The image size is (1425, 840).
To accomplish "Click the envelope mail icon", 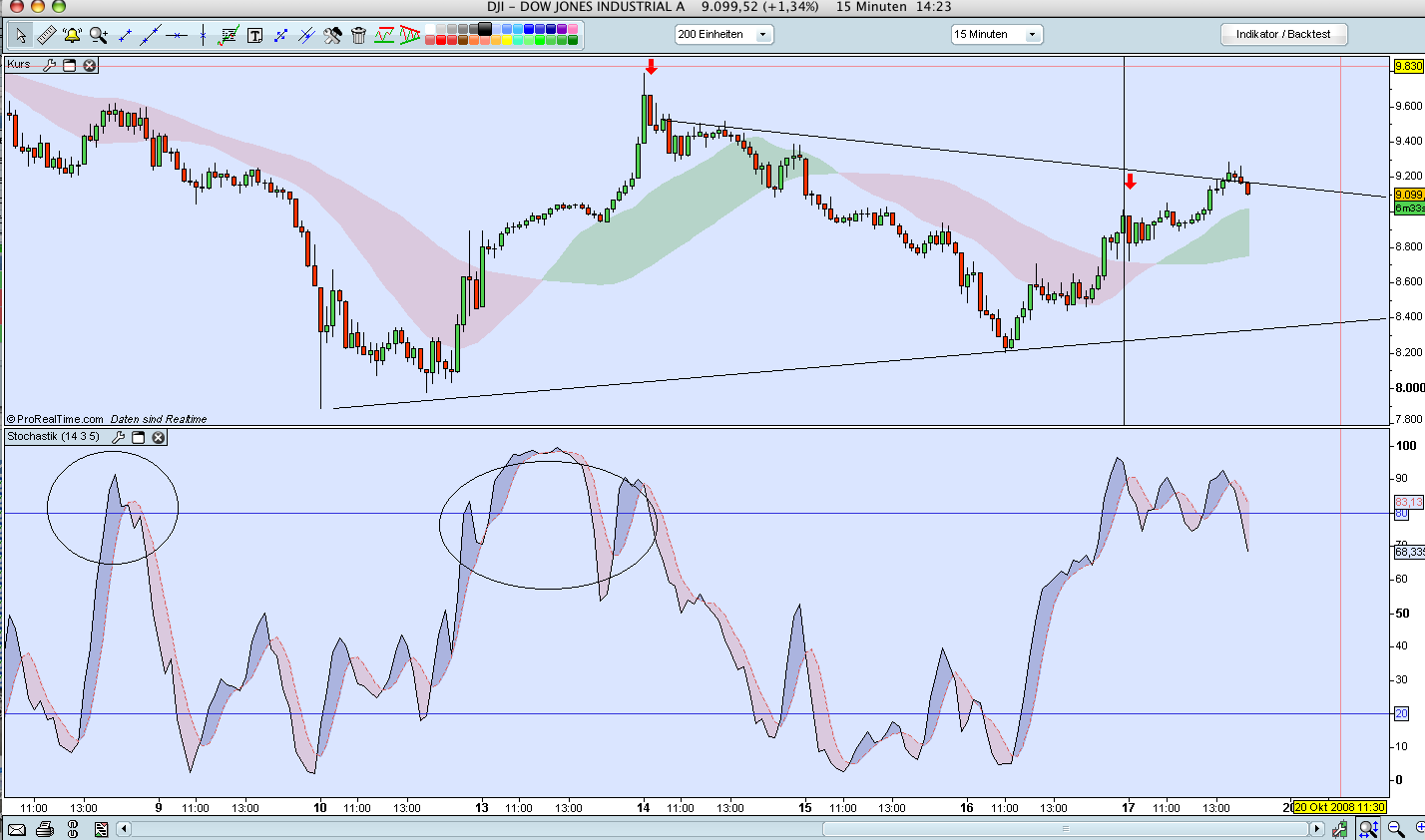I will click(17, 829).
